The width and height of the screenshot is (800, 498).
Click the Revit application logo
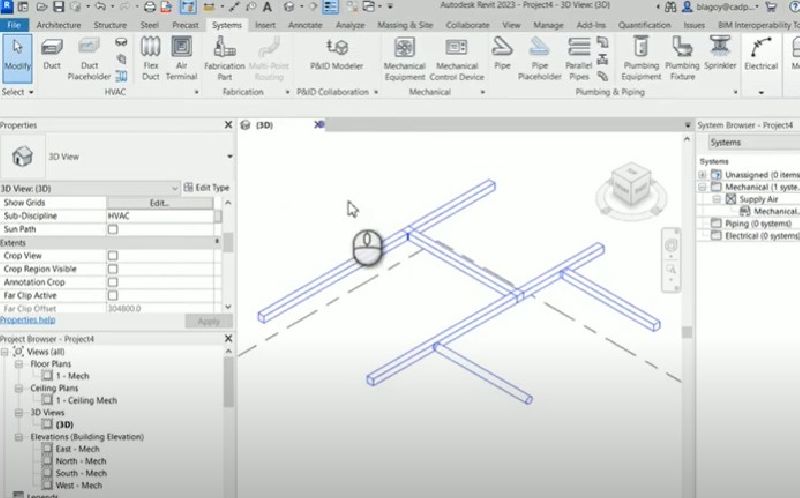click(7, 6)
